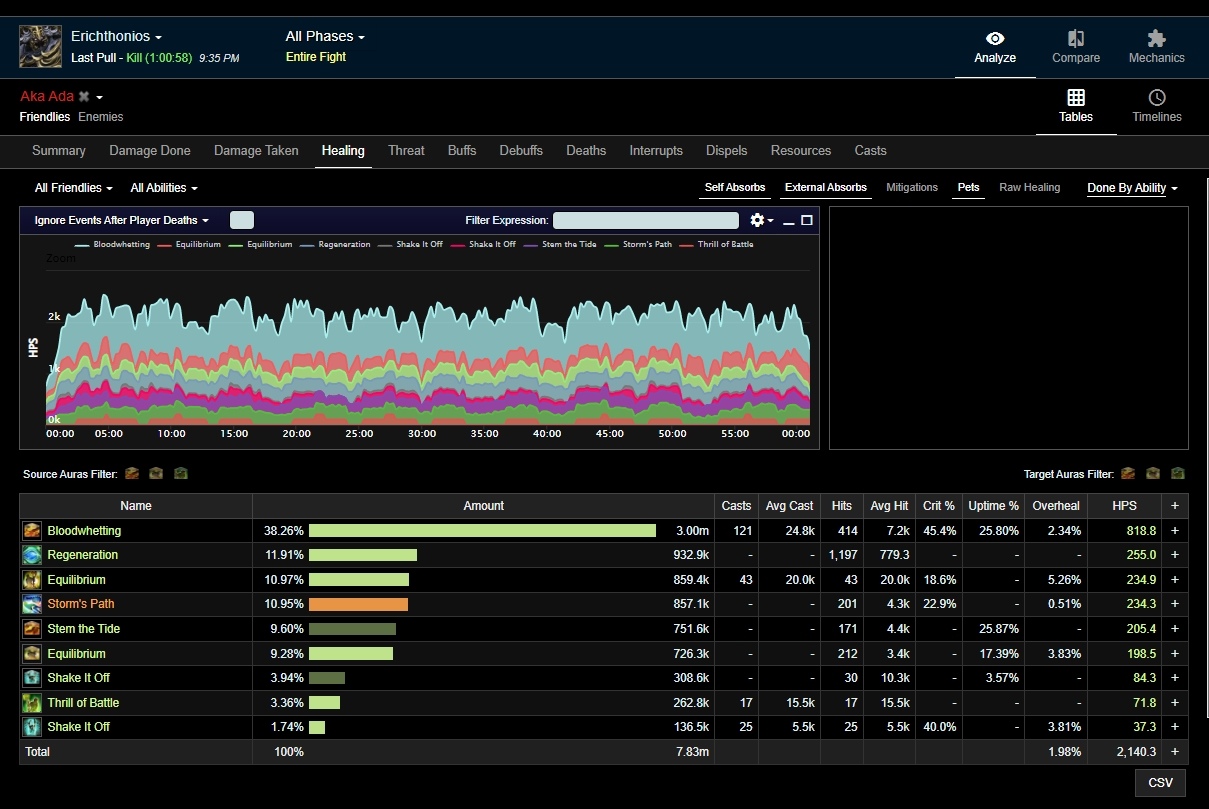
Task: Toggle the Self Absorbs option
Action: 735,188
